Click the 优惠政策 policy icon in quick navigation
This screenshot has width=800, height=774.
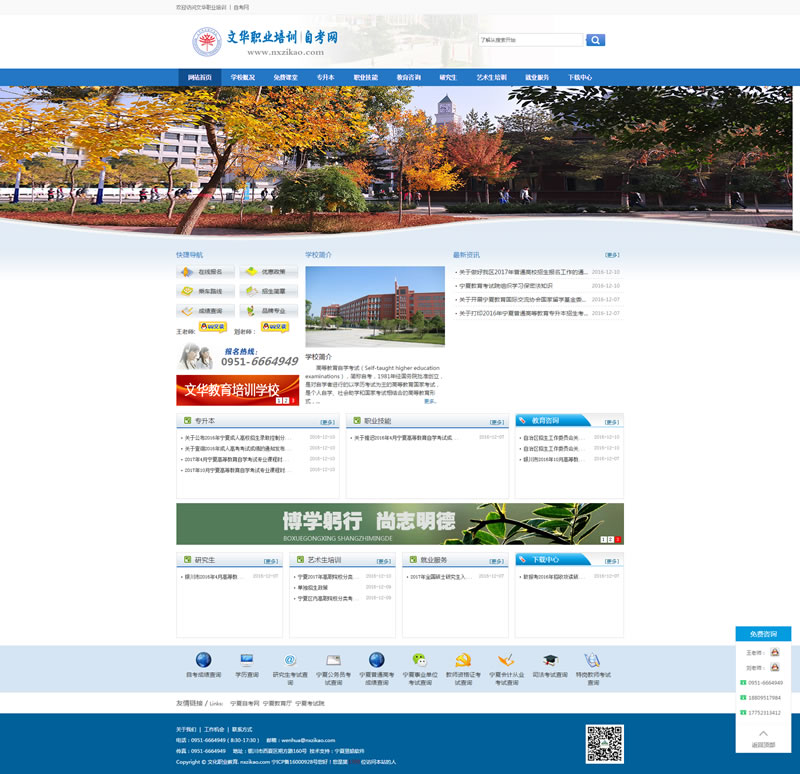pyautogui.click(x=268, y=271)
